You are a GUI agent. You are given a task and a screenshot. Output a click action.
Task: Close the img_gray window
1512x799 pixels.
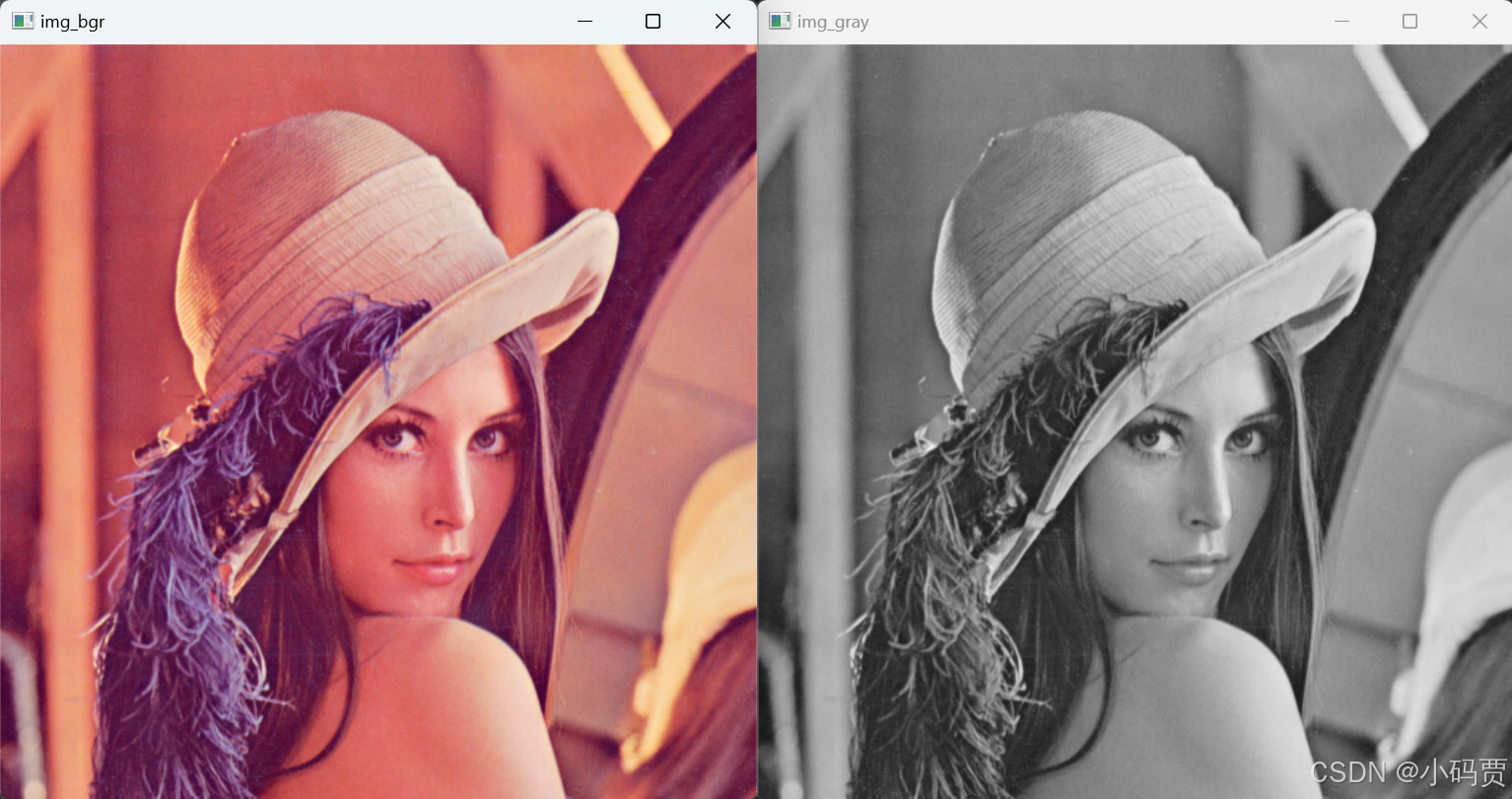coord(1479,21)
